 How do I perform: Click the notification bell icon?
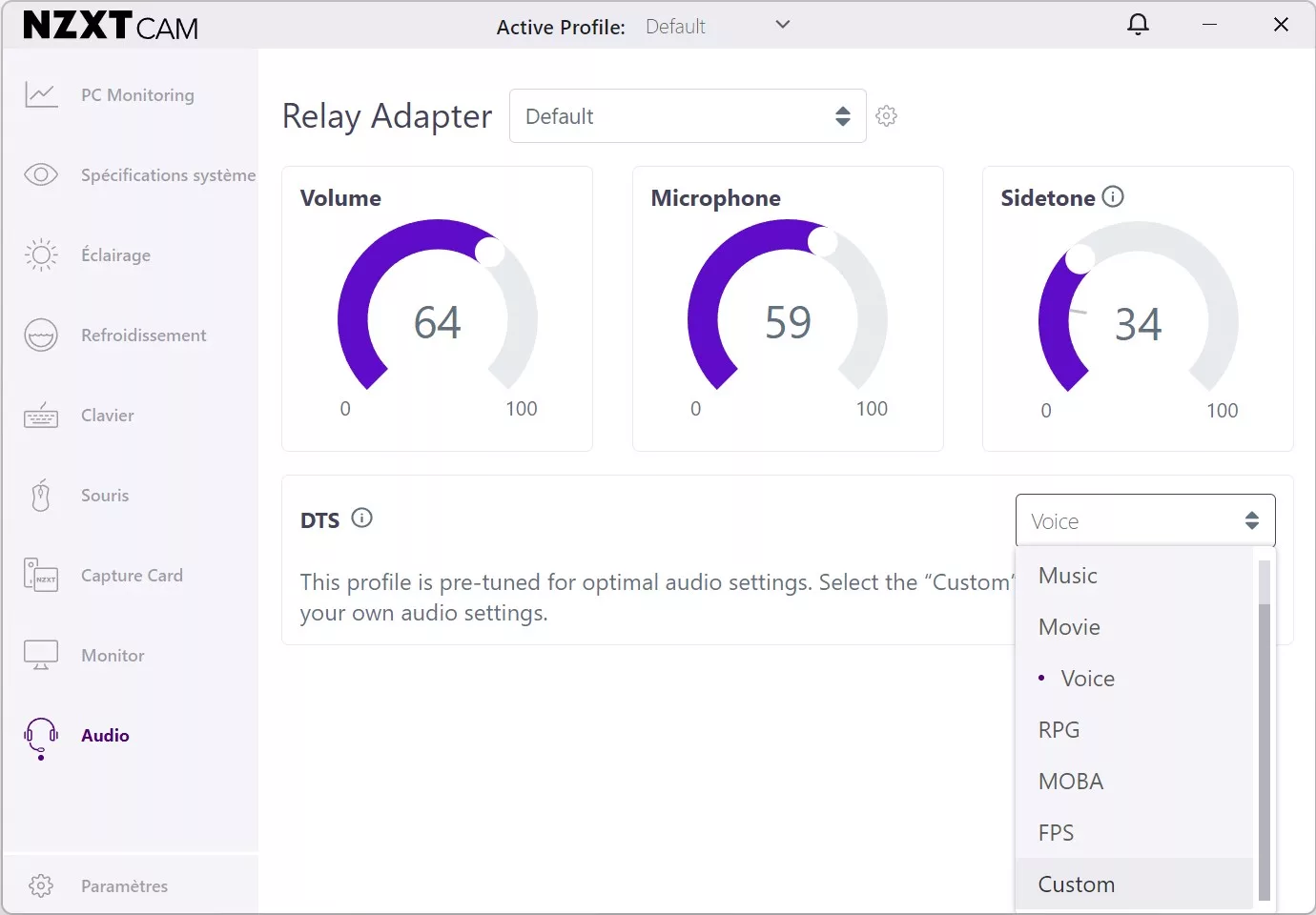(1138, 25)
